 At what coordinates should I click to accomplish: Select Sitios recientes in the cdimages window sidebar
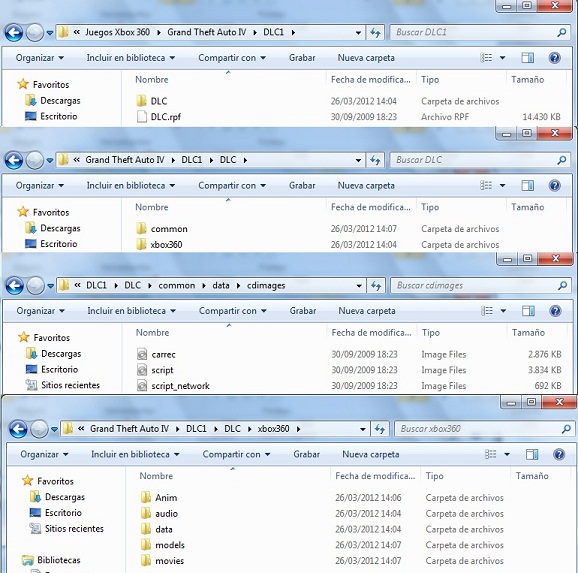click(63, 385)
